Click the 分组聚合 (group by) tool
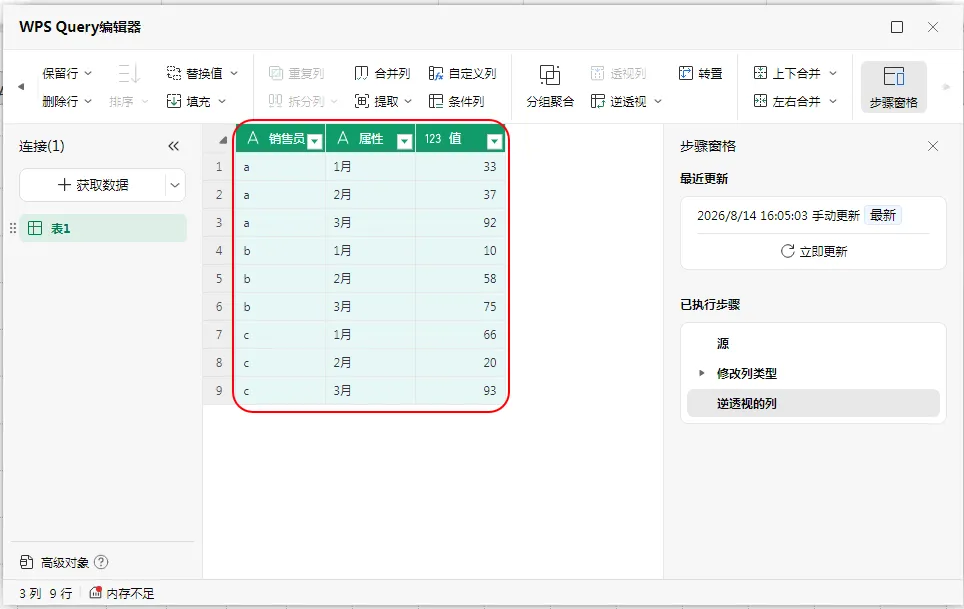This screenshot has width=964, height=609. tap(550, 87)
